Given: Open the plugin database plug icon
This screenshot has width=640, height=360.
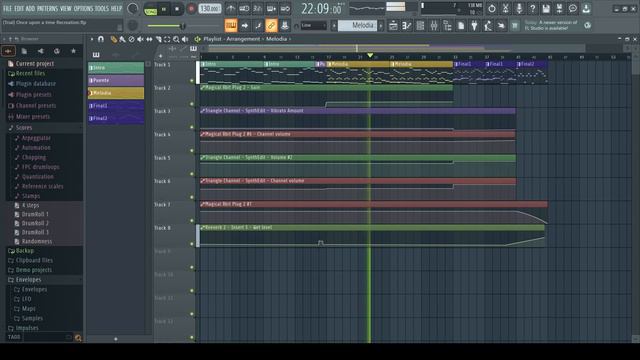Looking at the screenshot, I should tap(474, 26).
